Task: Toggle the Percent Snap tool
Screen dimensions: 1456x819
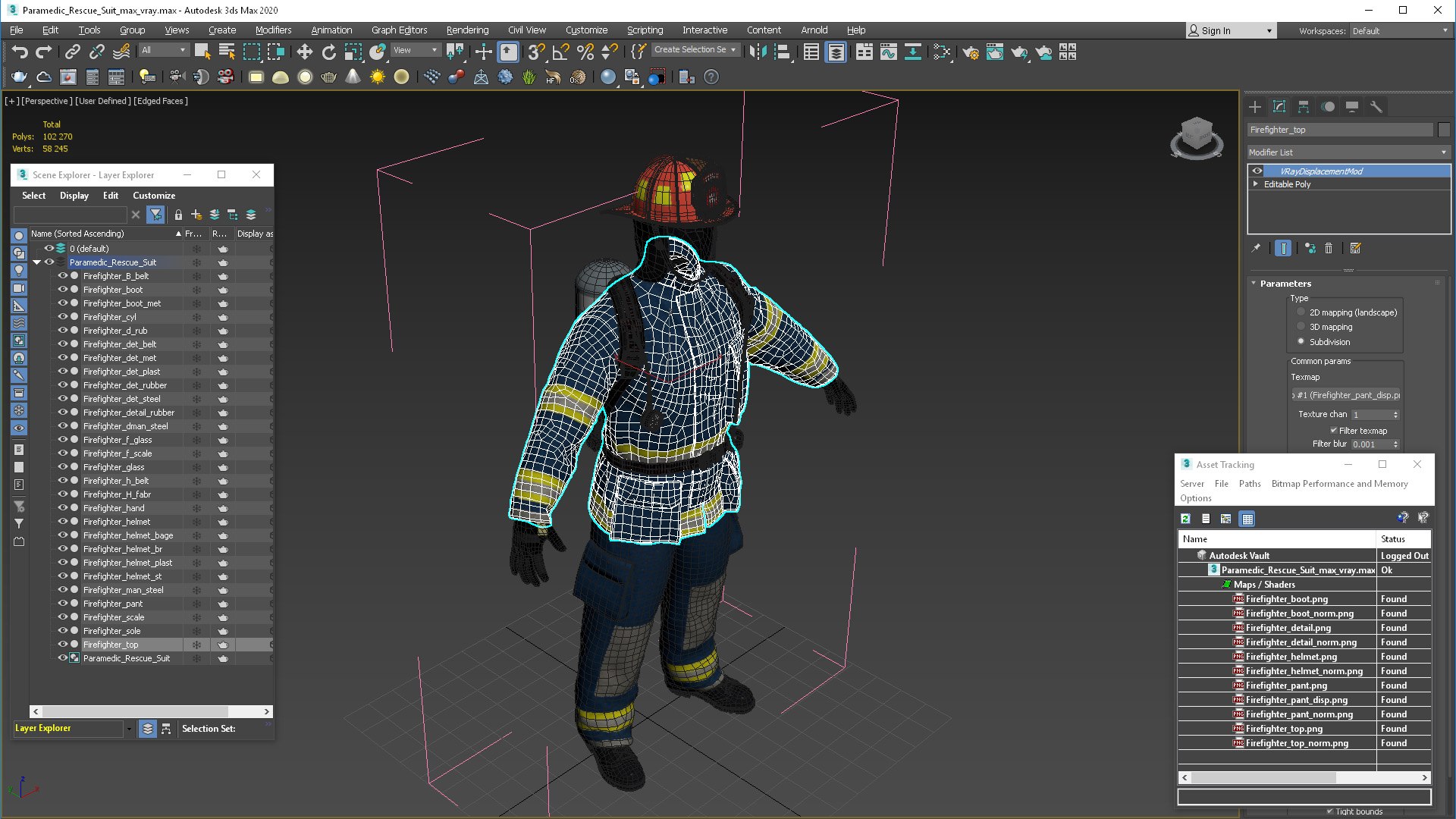Action: pos(585,52)
